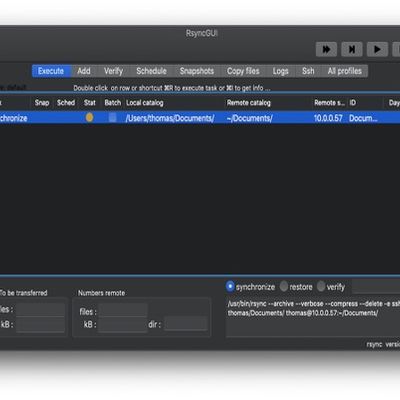Screen dimensions: 400x400
Task: Click the /Users/thomas/Documents/ local catalog cell
Action: [x=170, y=118]
